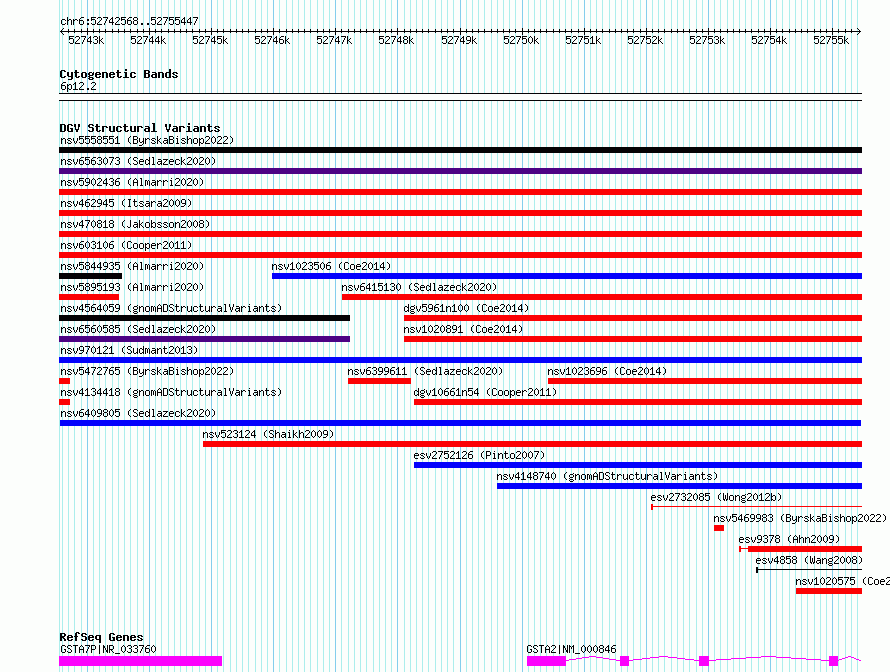Open the nsv1020891 (Coe2014) label
Screen dimensions: 890x672
click(463, 329)
